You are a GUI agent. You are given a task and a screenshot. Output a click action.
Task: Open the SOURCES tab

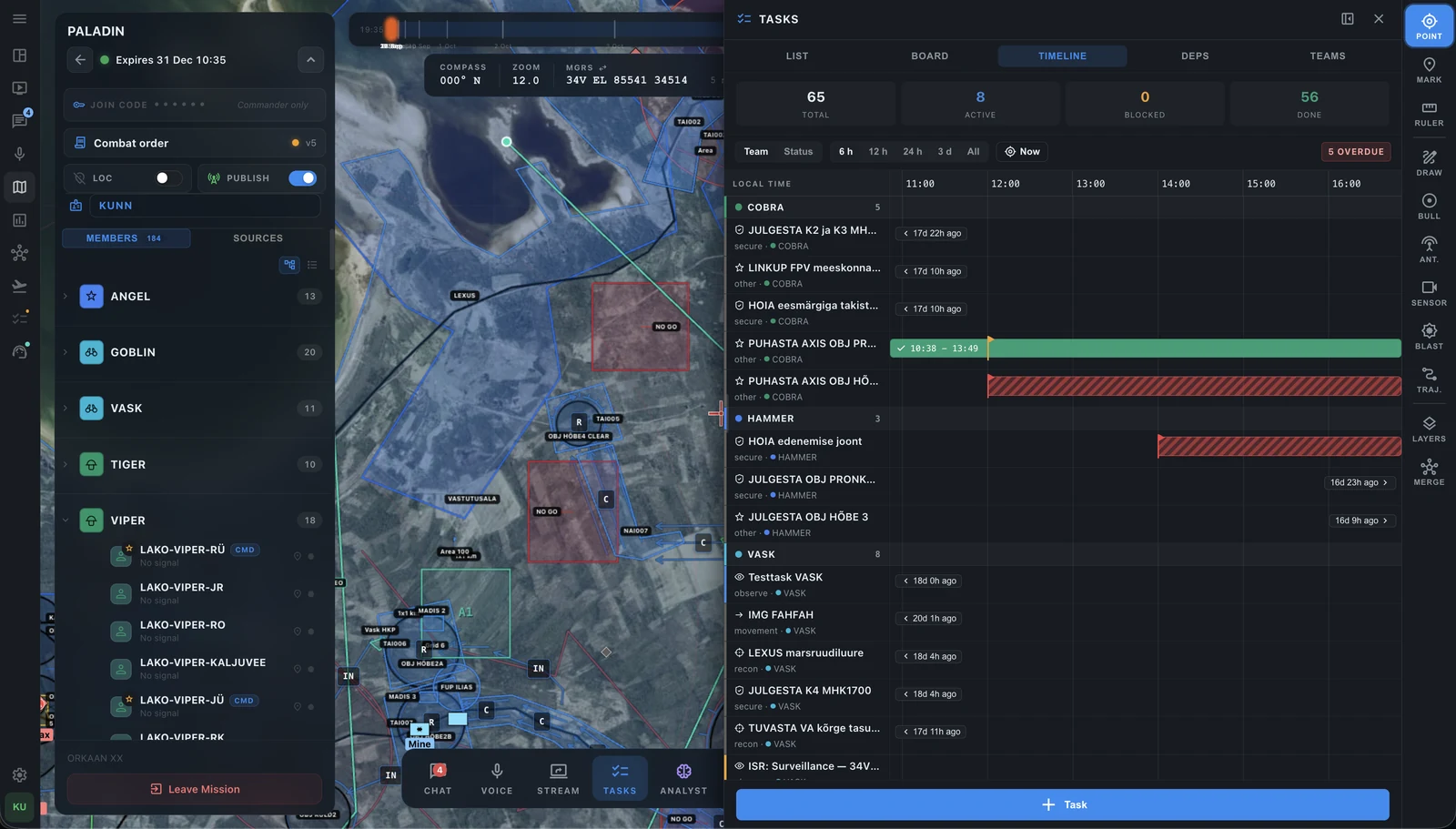click(x=258, y=238)
